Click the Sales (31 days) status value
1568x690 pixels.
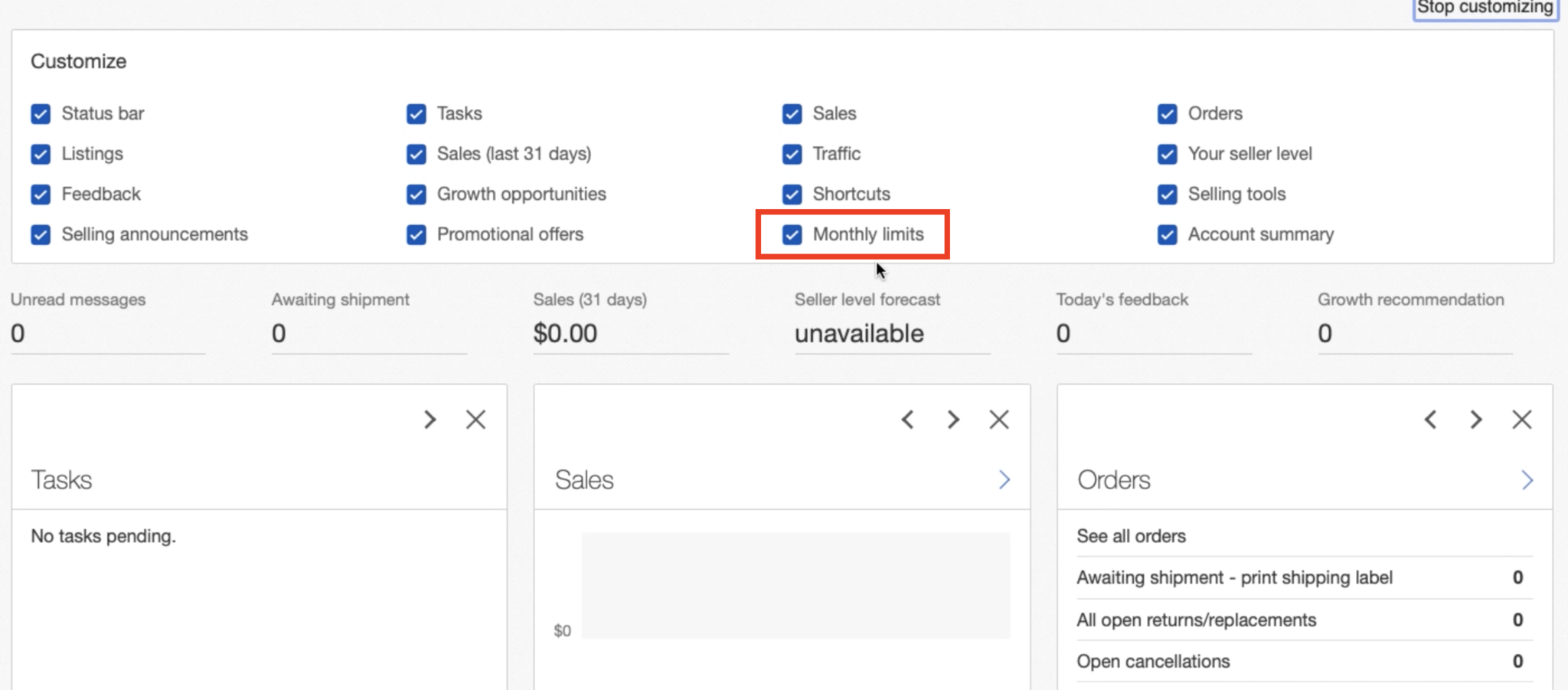[565, 333]
